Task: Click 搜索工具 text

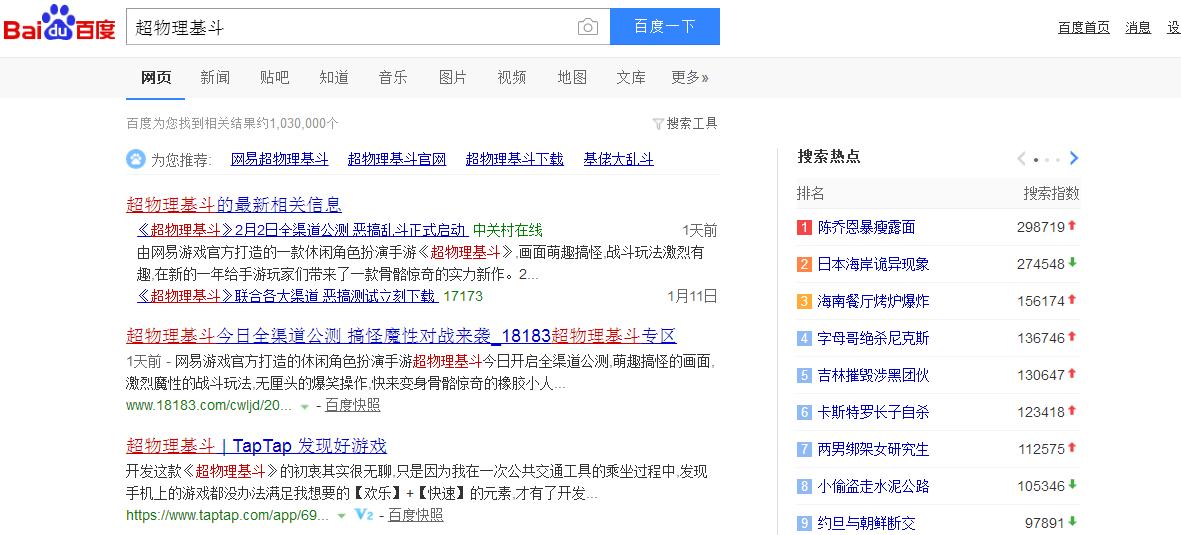Action: pos(692,124)
